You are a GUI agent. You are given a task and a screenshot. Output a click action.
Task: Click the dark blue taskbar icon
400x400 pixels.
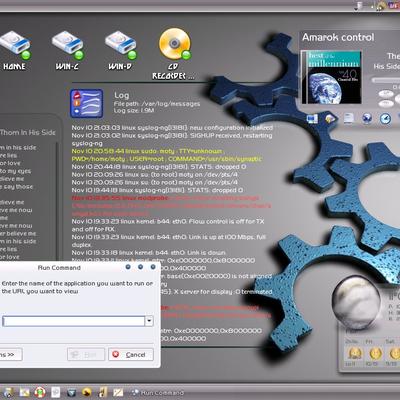(71, 392)
